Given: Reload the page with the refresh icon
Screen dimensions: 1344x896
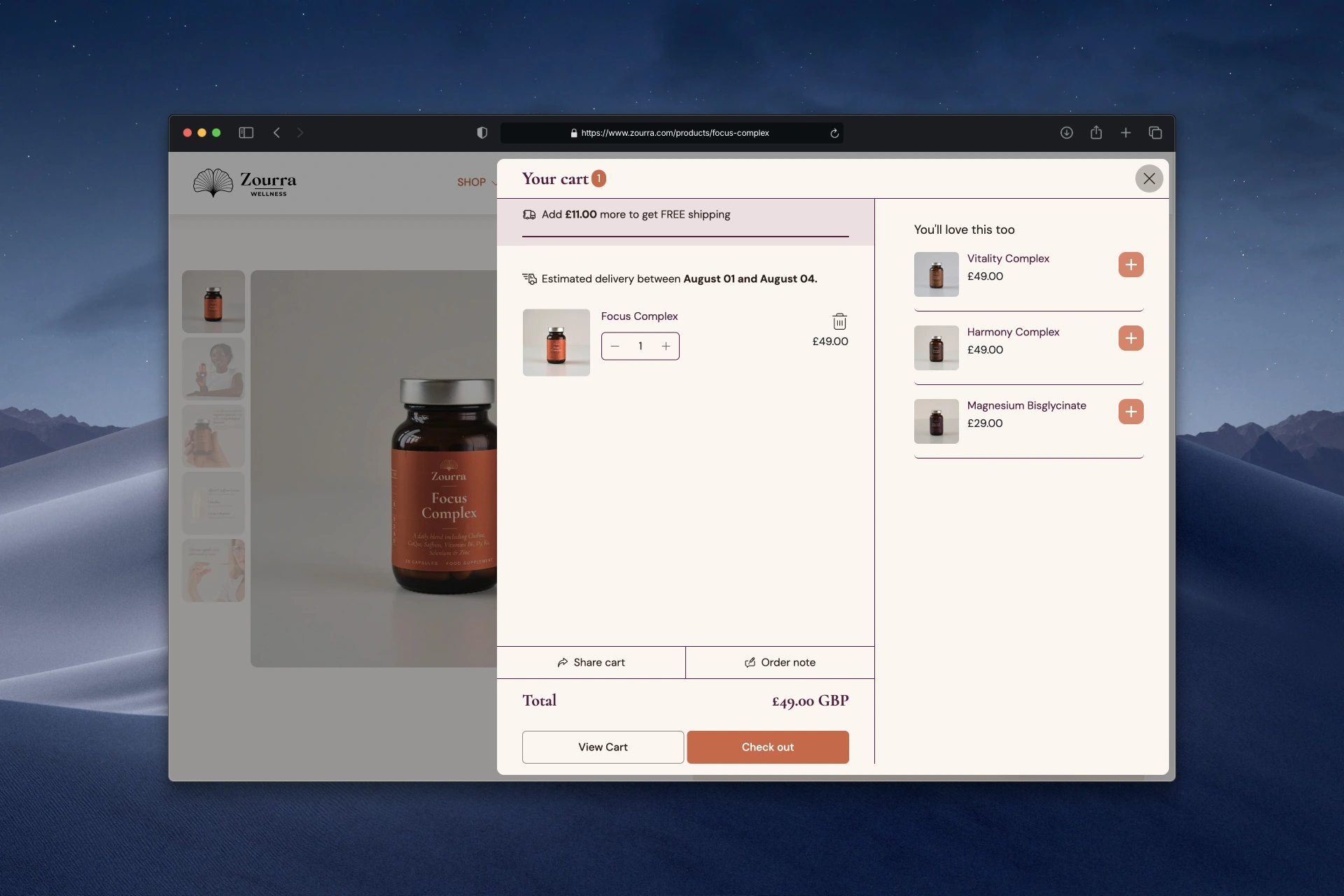Looking at the screenshot, I should point(834,133).
